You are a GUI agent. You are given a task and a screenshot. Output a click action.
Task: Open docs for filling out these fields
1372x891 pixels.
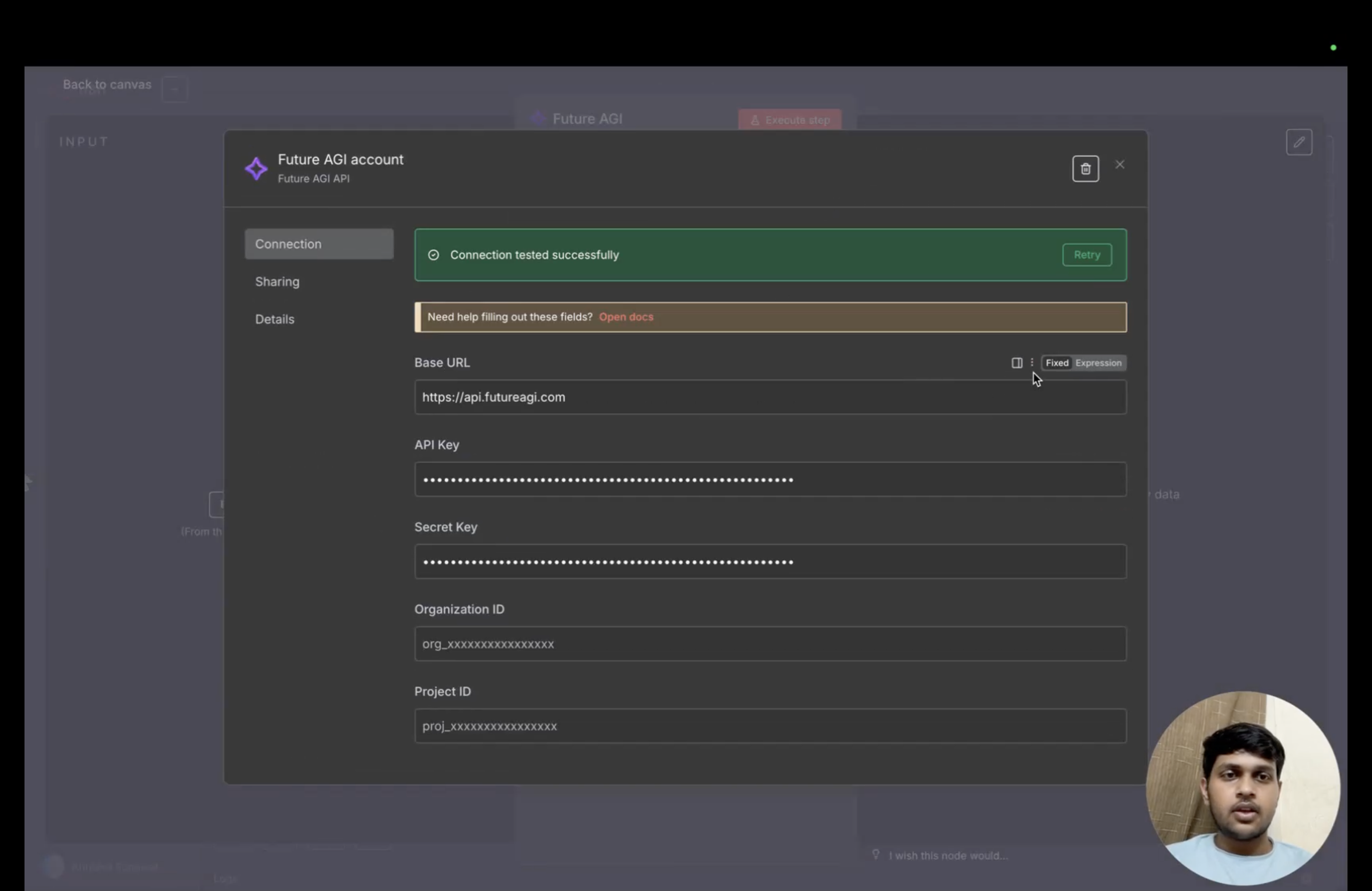(626, 317)
